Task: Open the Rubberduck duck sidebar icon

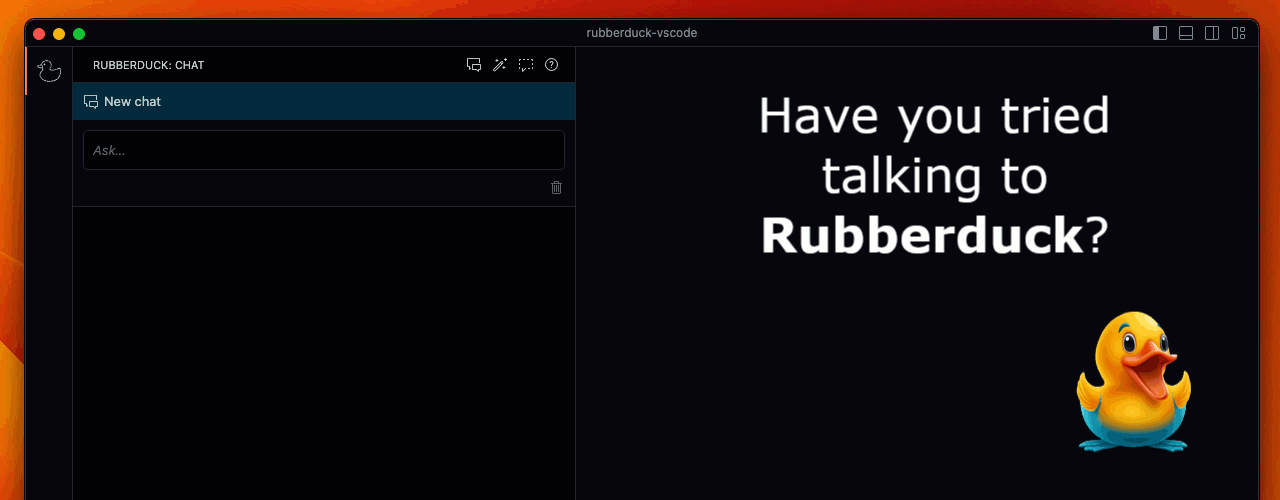Action: click(x=49, y=70)
